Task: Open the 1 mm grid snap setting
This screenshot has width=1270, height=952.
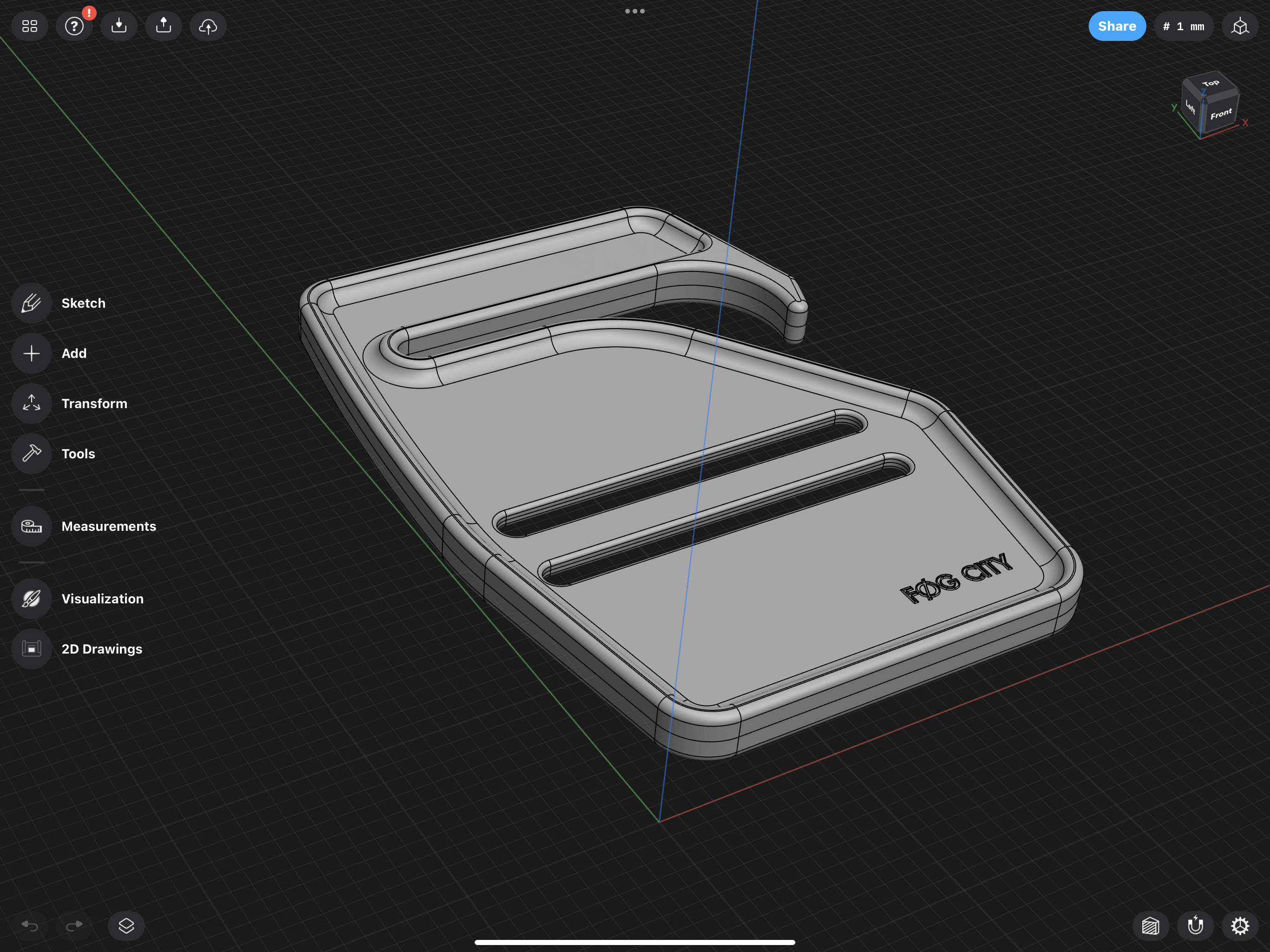Action: tap(1184, 26)
